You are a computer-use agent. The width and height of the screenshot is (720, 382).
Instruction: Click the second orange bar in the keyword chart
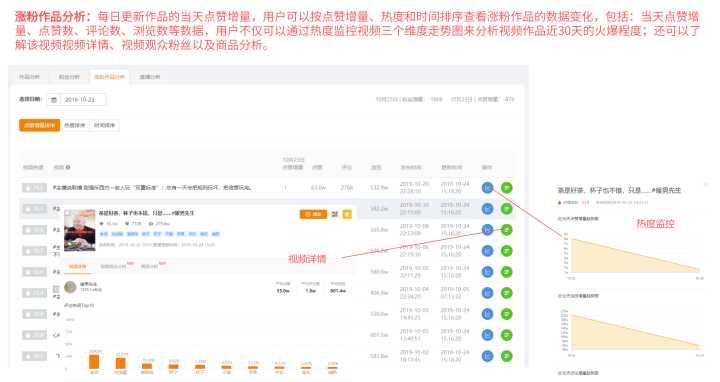[x=121, y=363]
